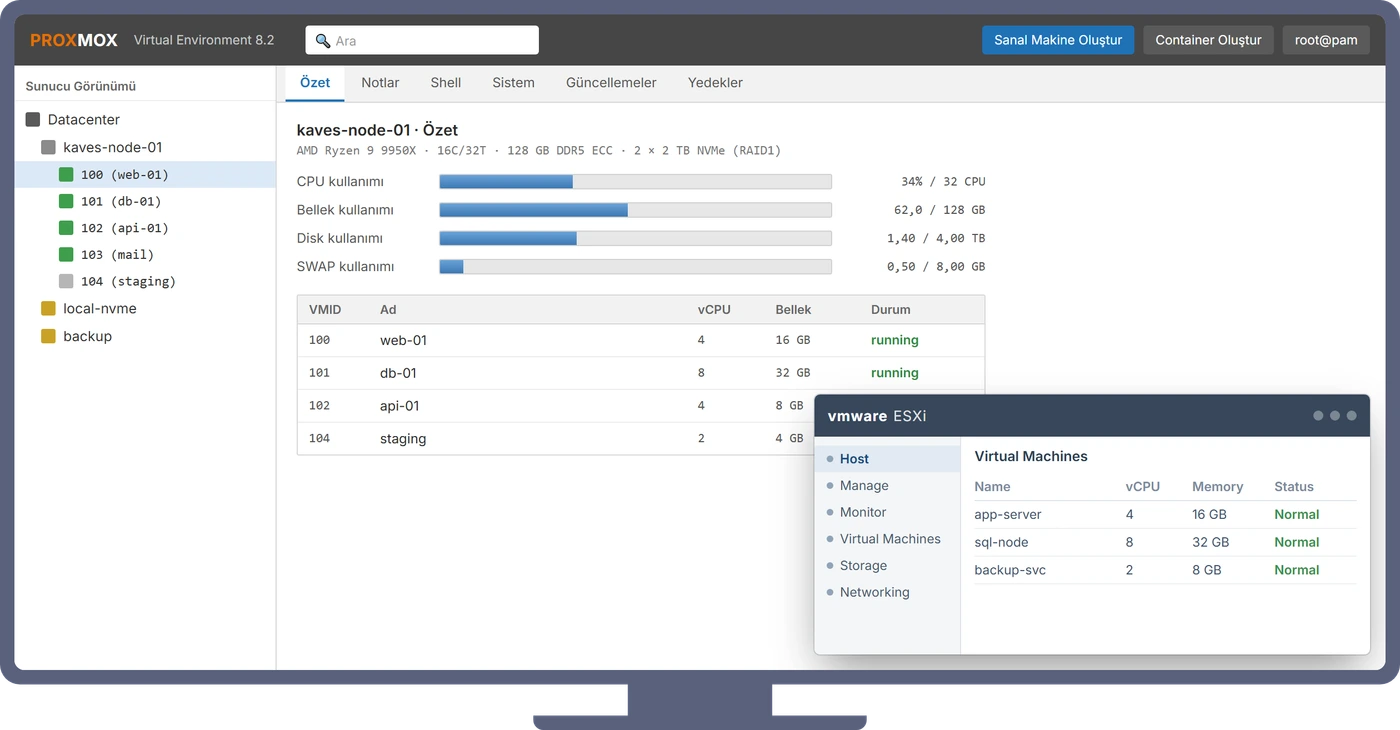Click api-01 in the VM table
Image resolution: width=1400 pixels, height=730 pixels.
(400, 406)
